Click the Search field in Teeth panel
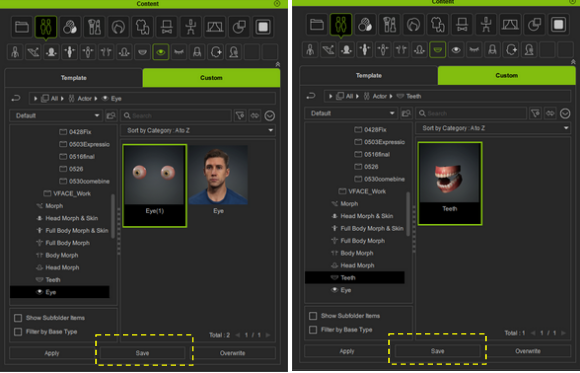Viewport: 580px width, 373px height. (471, 114)
